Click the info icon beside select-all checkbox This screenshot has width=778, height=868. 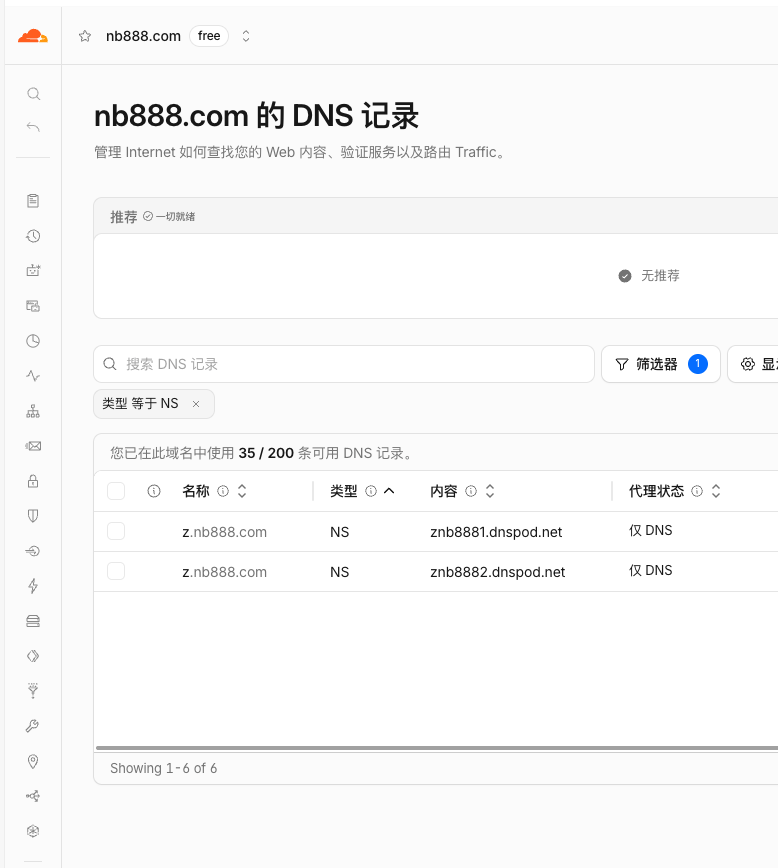tap(154, 491)
